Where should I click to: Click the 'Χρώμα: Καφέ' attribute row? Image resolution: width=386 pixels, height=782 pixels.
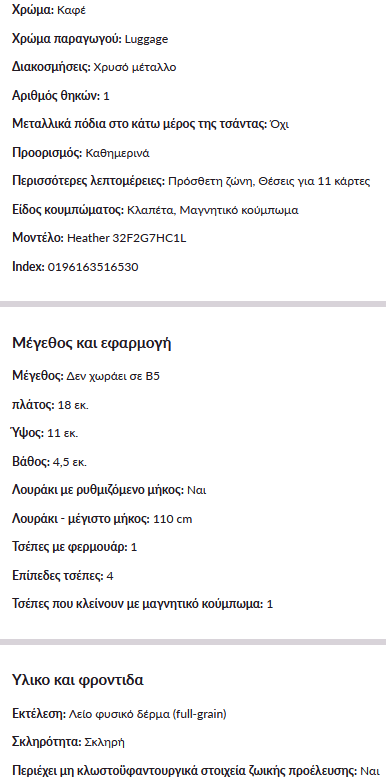tap(49, 10)
